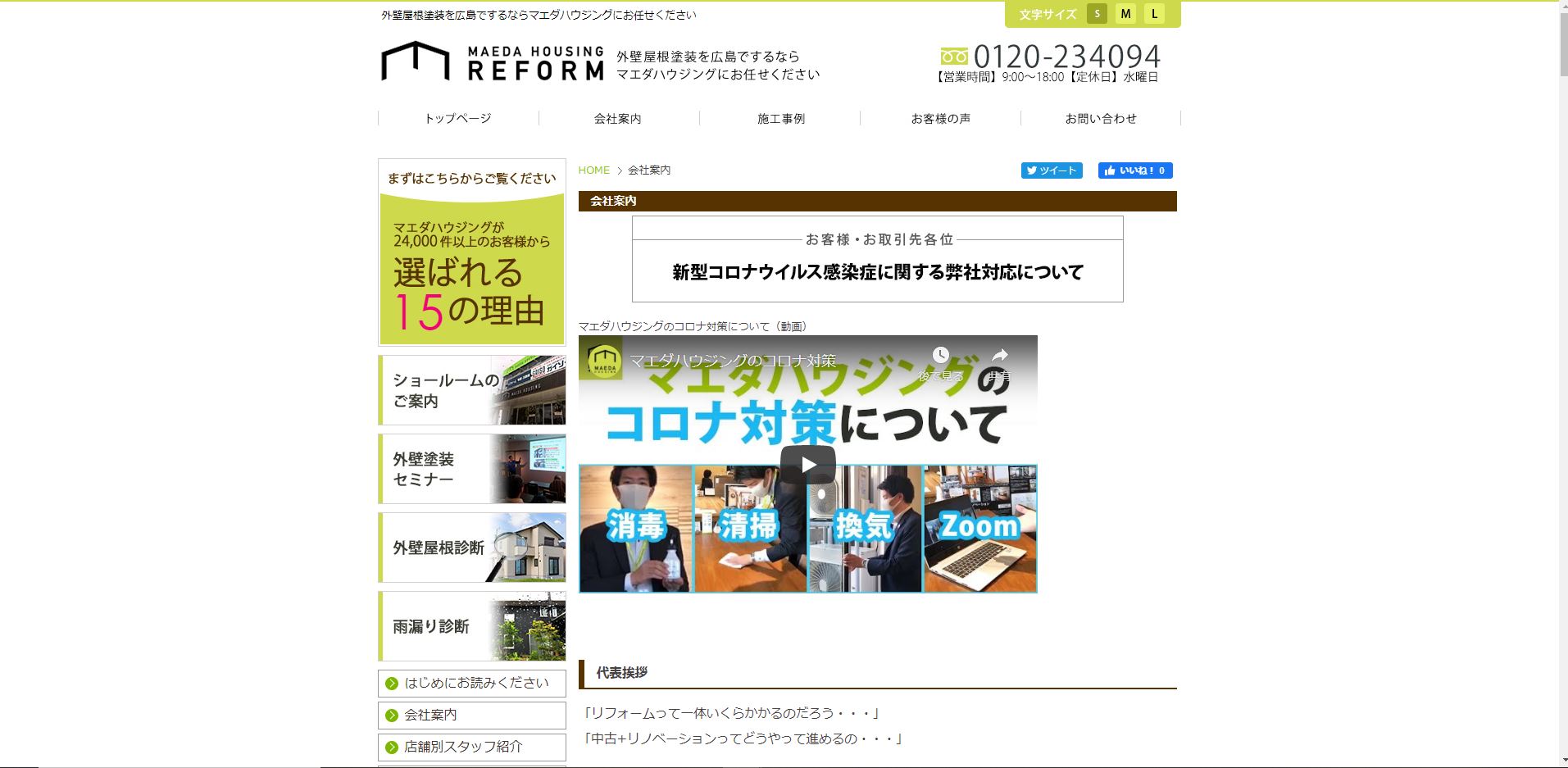Image resolution: width=1568 pixels, height=768 pixels.
Task: Set font size to S
Action: tap(1097, 14)
